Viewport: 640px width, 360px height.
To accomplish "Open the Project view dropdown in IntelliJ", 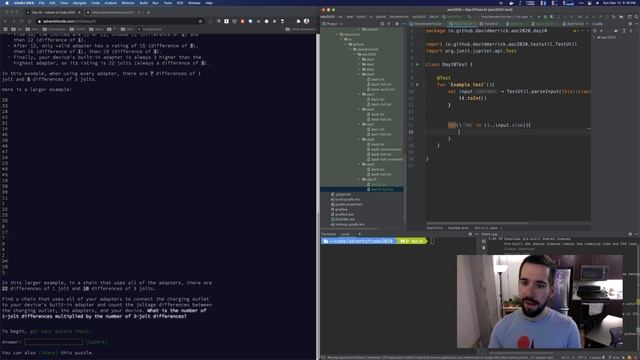I will pyautogui.click(x=333, y=24).
